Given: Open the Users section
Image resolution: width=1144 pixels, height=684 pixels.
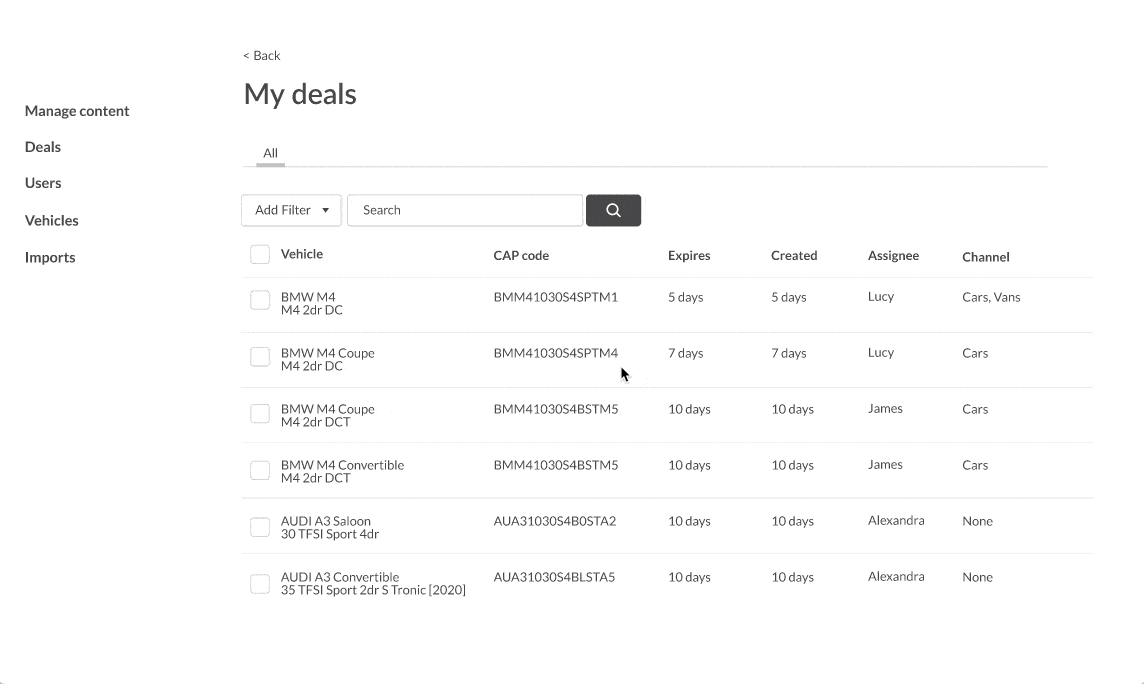Looking at the screenshot, I should 43,183.
